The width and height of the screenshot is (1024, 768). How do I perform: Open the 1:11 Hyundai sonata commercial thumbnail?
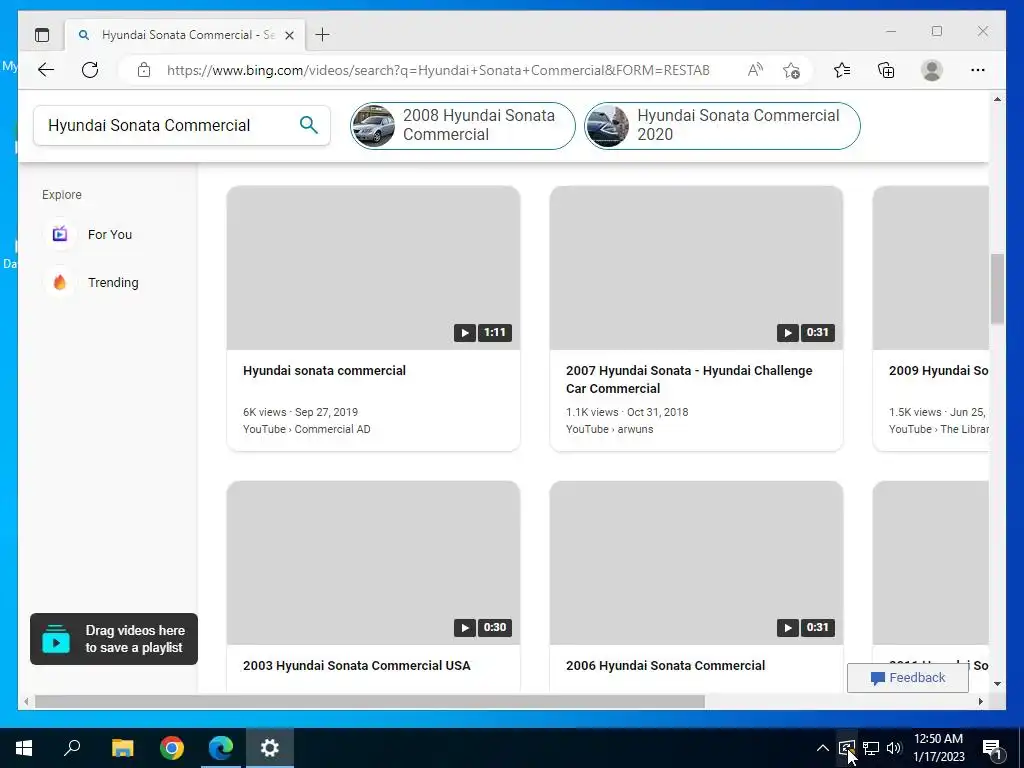tap(374, 268)
